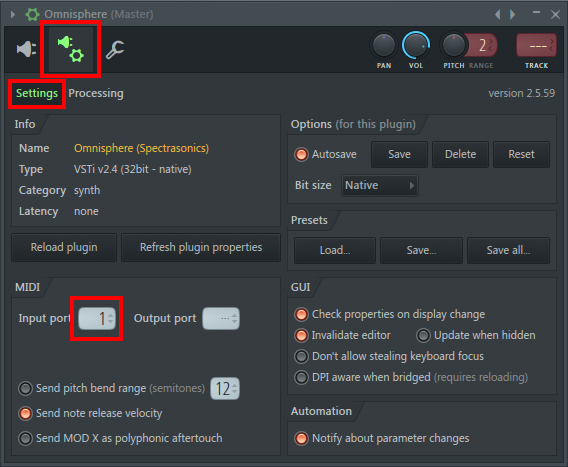The width and height of the screenshot is (568, 467).
Task: Click the Omnisphere gear icon in title bar
Action: coord(32,14)
